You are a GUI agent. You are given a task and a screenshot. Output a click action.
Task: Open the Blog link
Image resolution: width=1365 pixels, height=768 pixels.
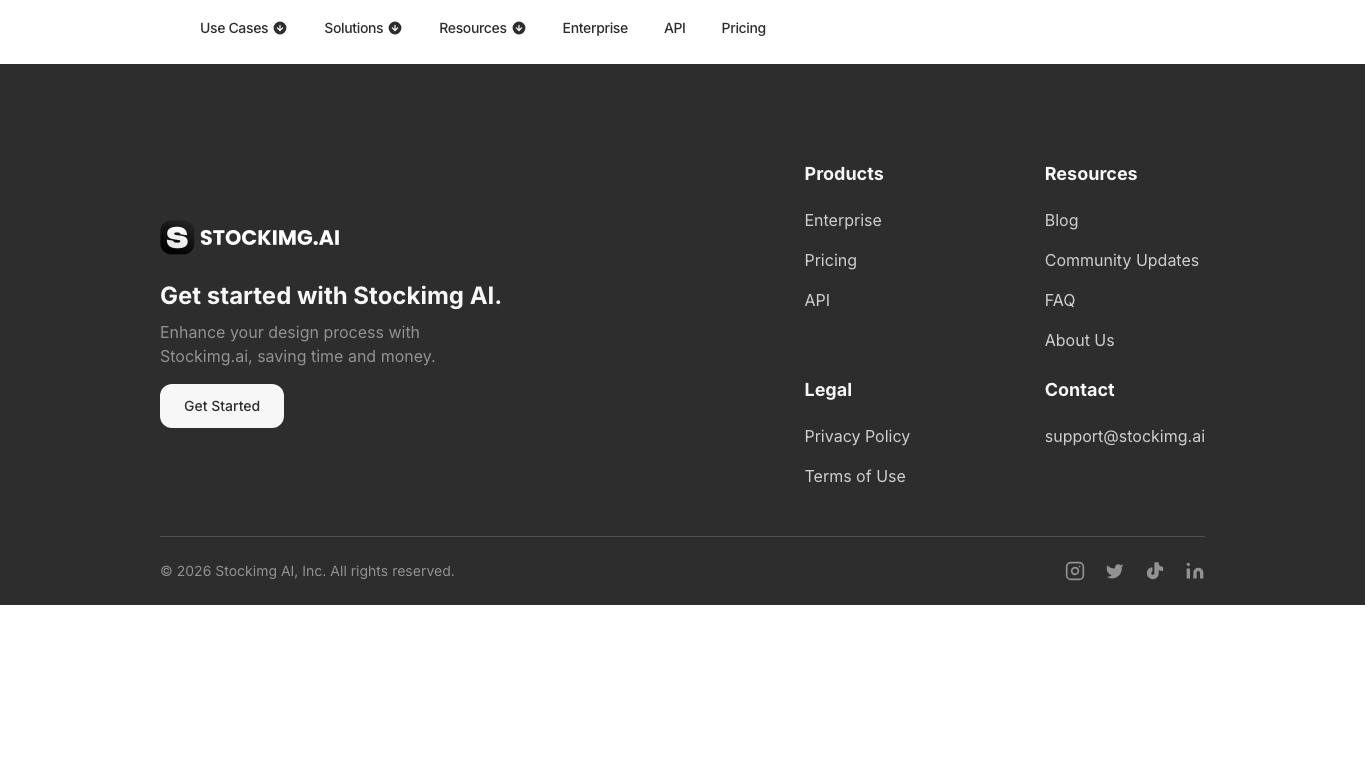point(1061,220)
